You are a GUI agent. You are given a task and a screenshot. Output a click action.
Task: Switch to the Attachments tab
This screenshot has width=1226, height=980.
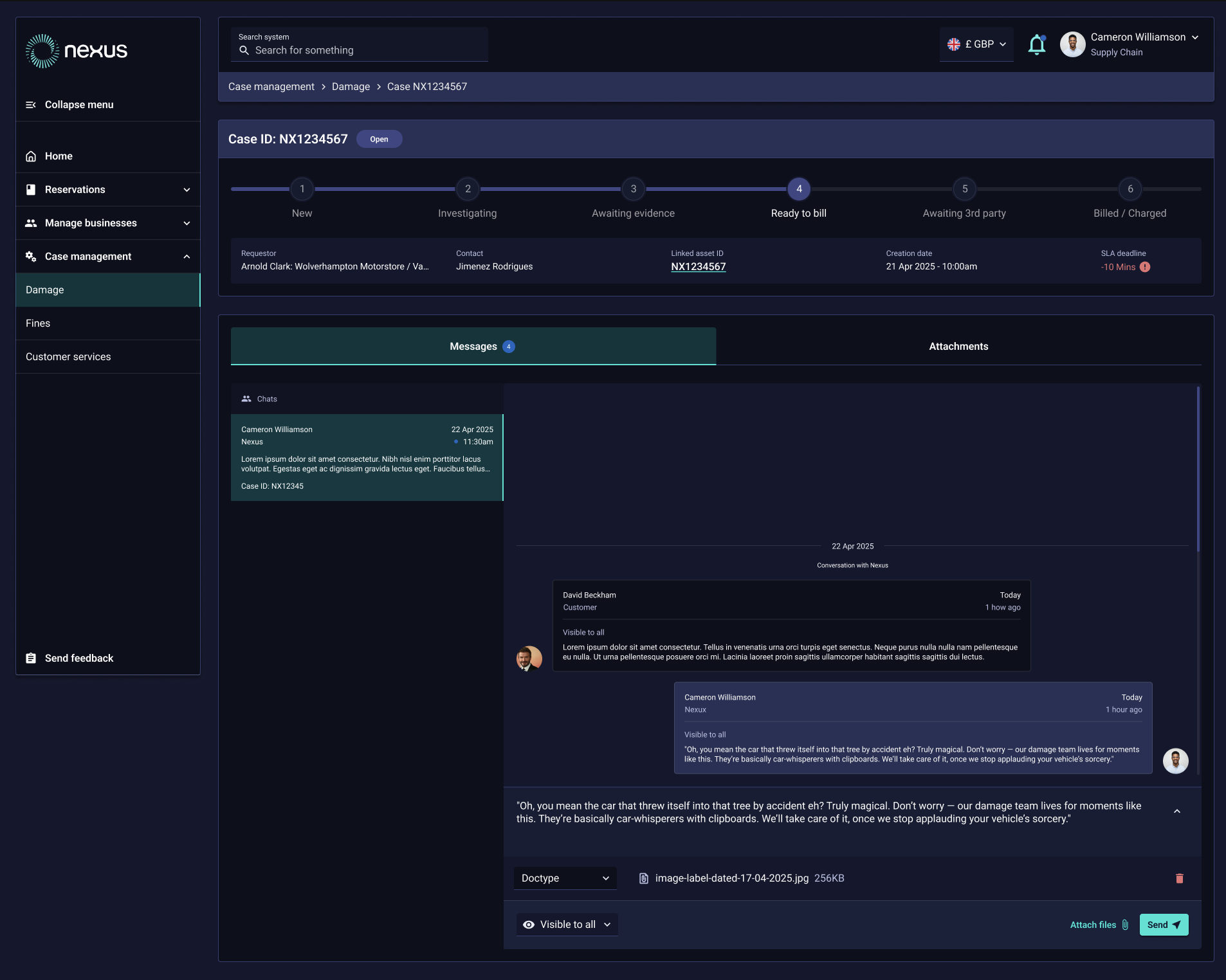(958, 347)
